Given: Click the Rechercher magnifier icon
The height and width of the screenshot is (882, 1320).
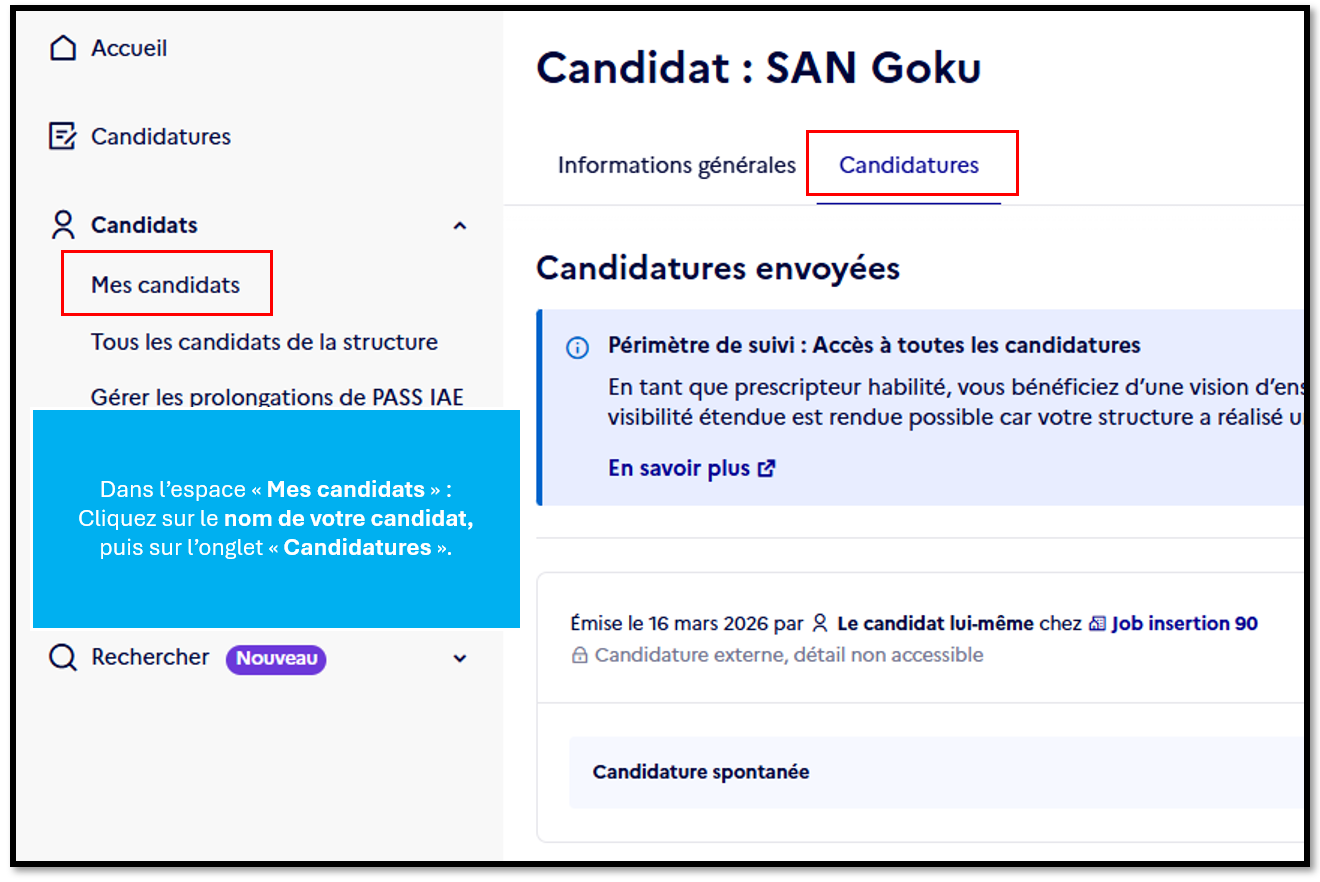Looking at the screenshot, I should pos(62,658).
